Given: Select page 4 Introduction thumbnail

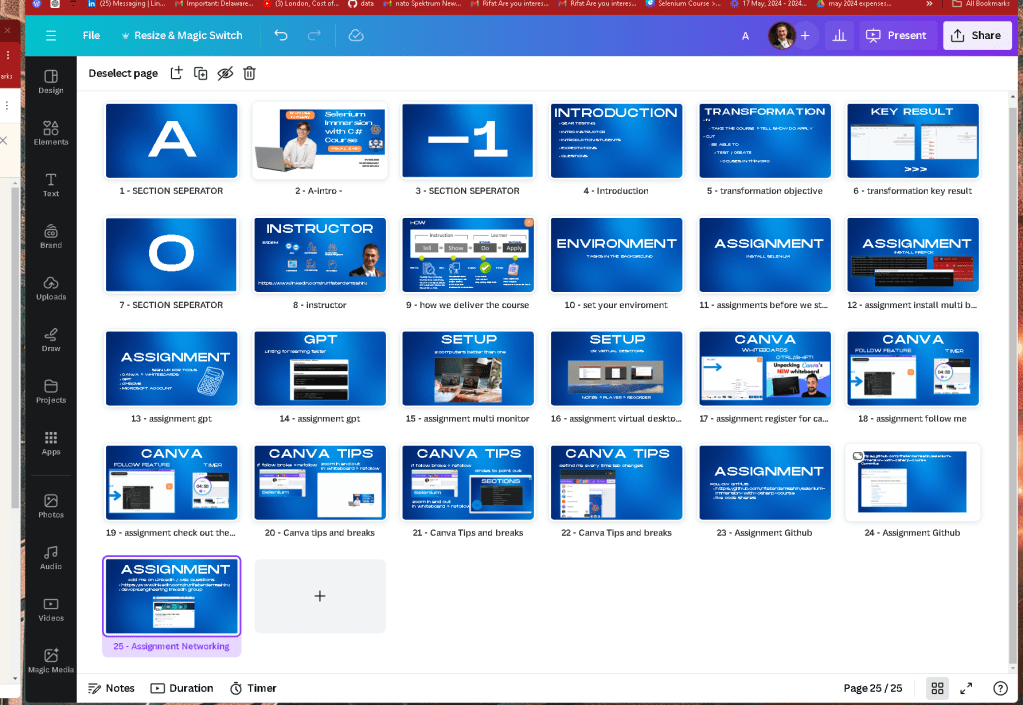Looking at the screenshot, I should 617,141.
